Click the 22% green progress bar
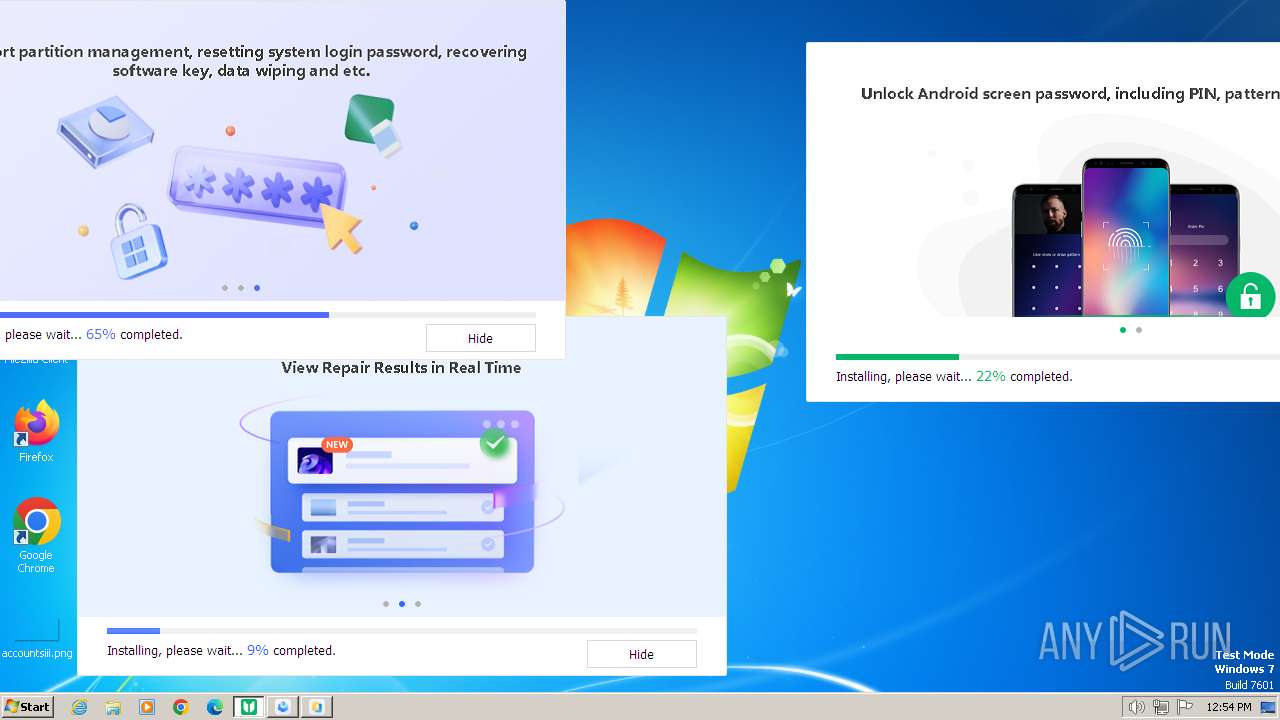This screenshot has width=1280, height=720. click(1058, 357)
